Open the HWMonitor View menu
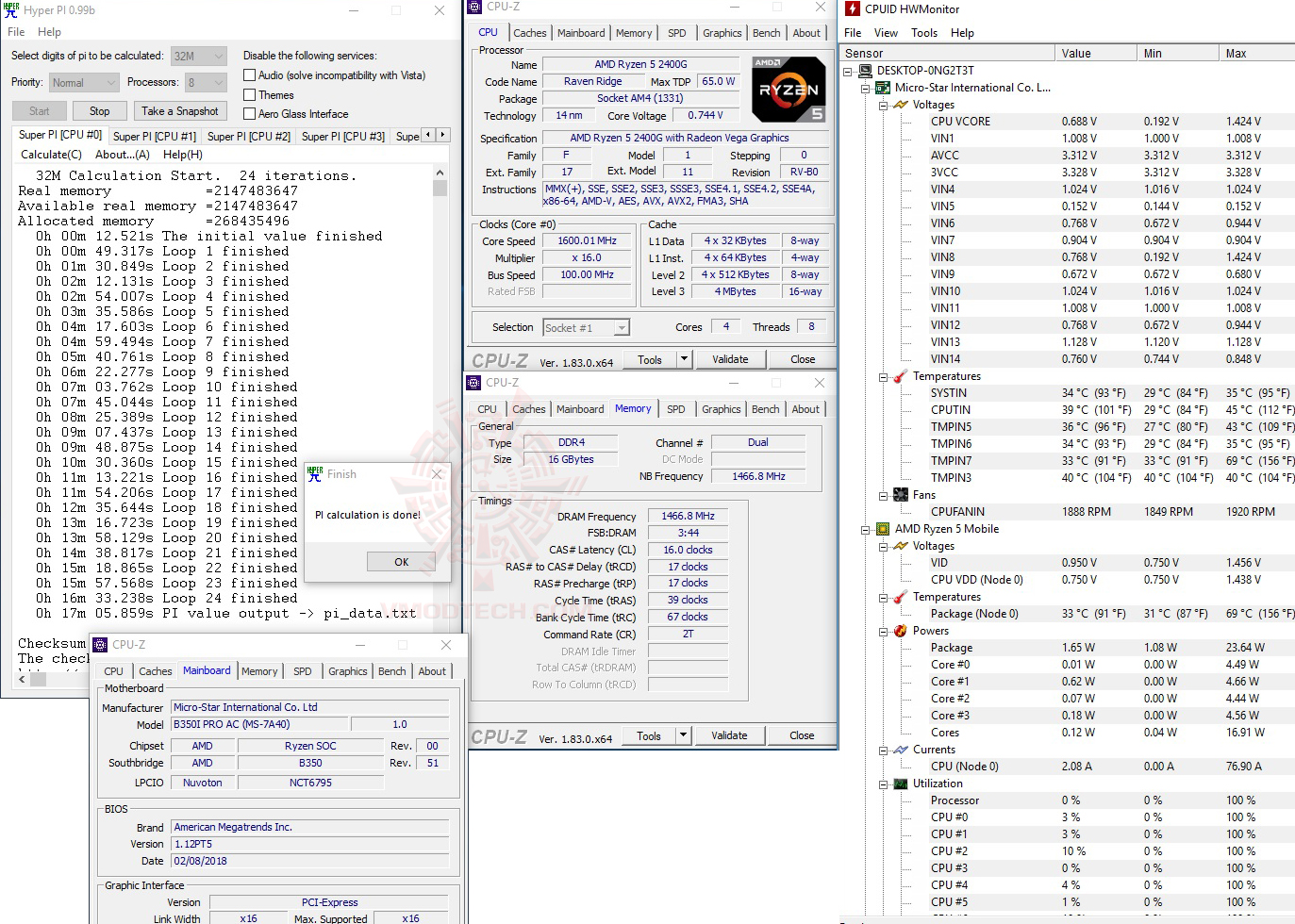The height and width of the screenshot is (924, 1295). pyautogui.click(x=887, y=33)
